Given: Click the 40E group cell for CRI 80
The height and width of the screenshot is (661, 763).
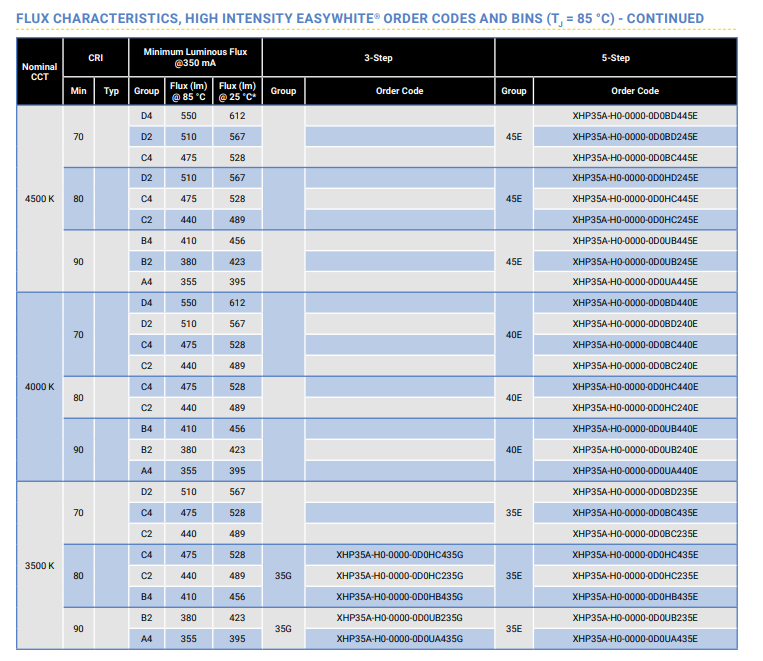Looking at the screenshot, I should coord(514,398).
